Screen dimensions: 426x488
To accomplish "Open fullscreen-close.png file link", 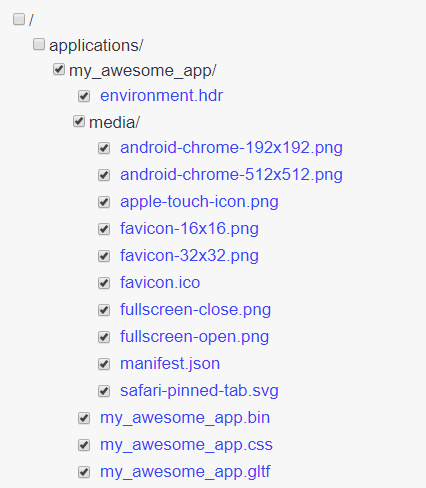I will coord(195,310).
